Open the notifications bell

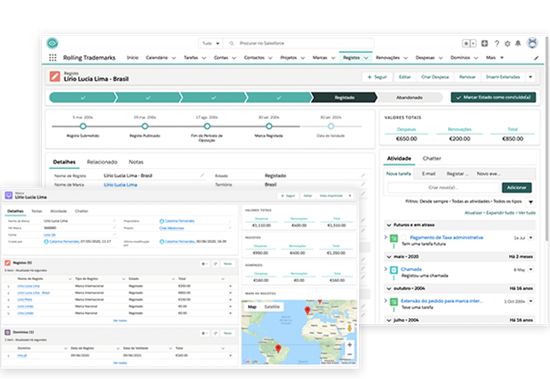[x=518, y=43]
